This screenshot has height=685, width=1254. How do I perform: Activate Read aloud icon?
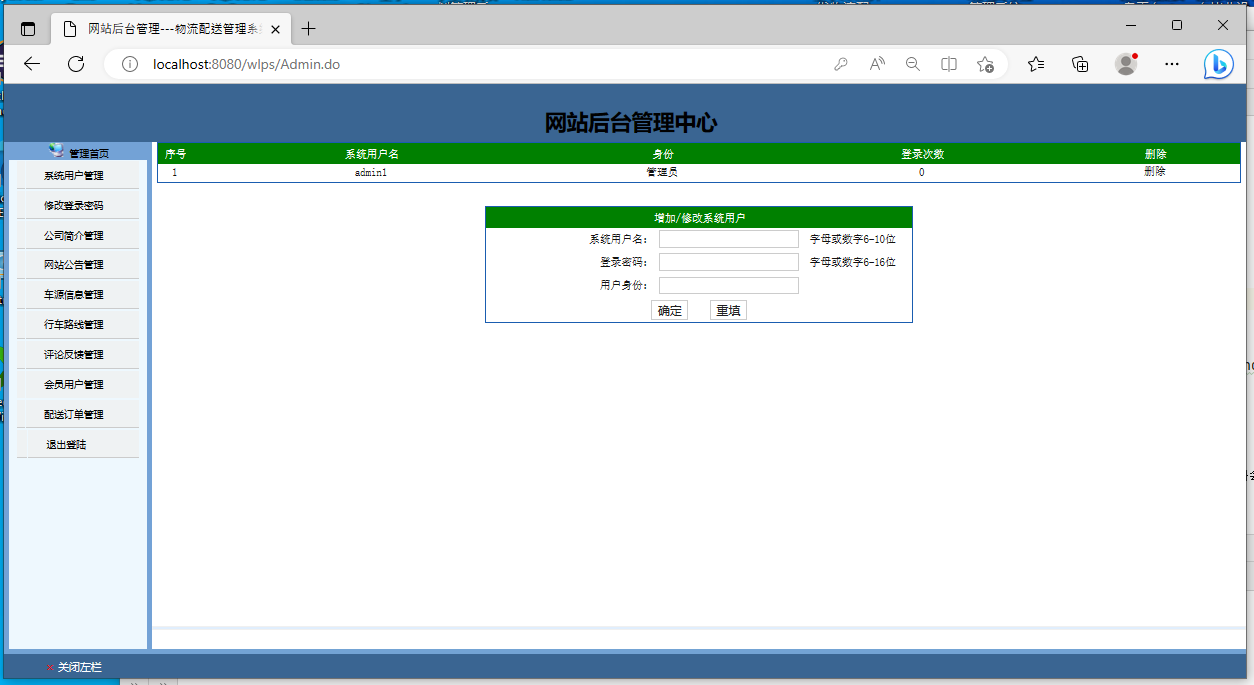coord(877,64)
